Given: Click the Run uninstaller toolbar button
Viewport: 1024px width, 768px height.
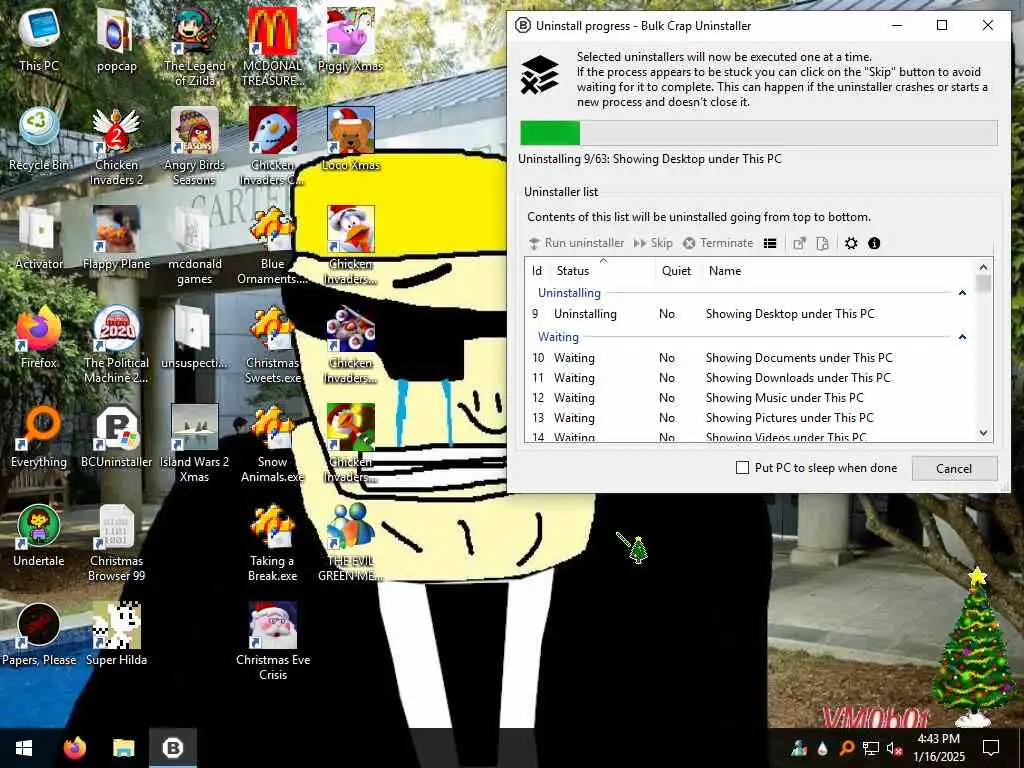Looking at the screenshot, I should [576, 243].
